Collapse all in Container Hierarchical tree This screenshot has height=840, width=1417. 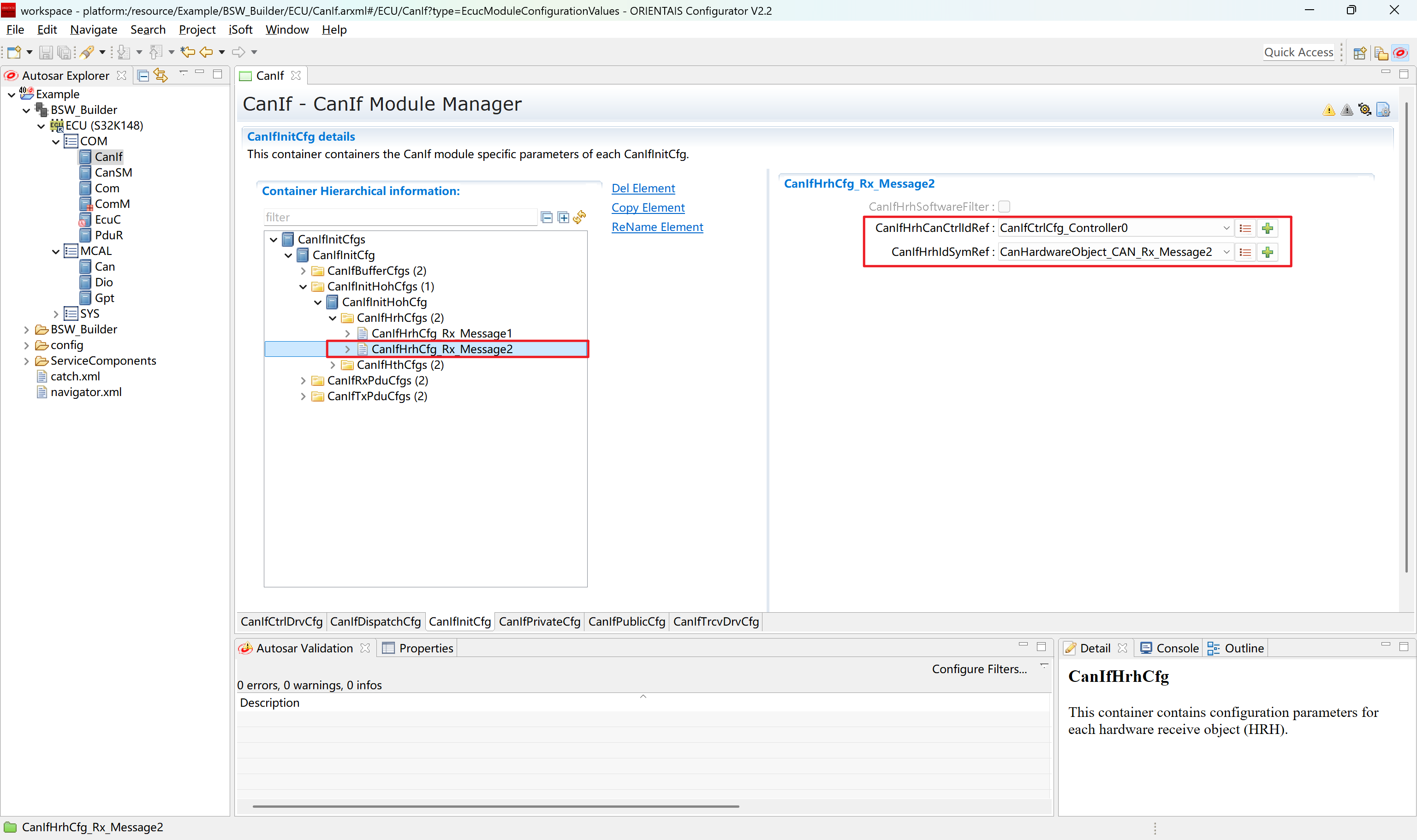pyautogui.click(x=547, y=217)
